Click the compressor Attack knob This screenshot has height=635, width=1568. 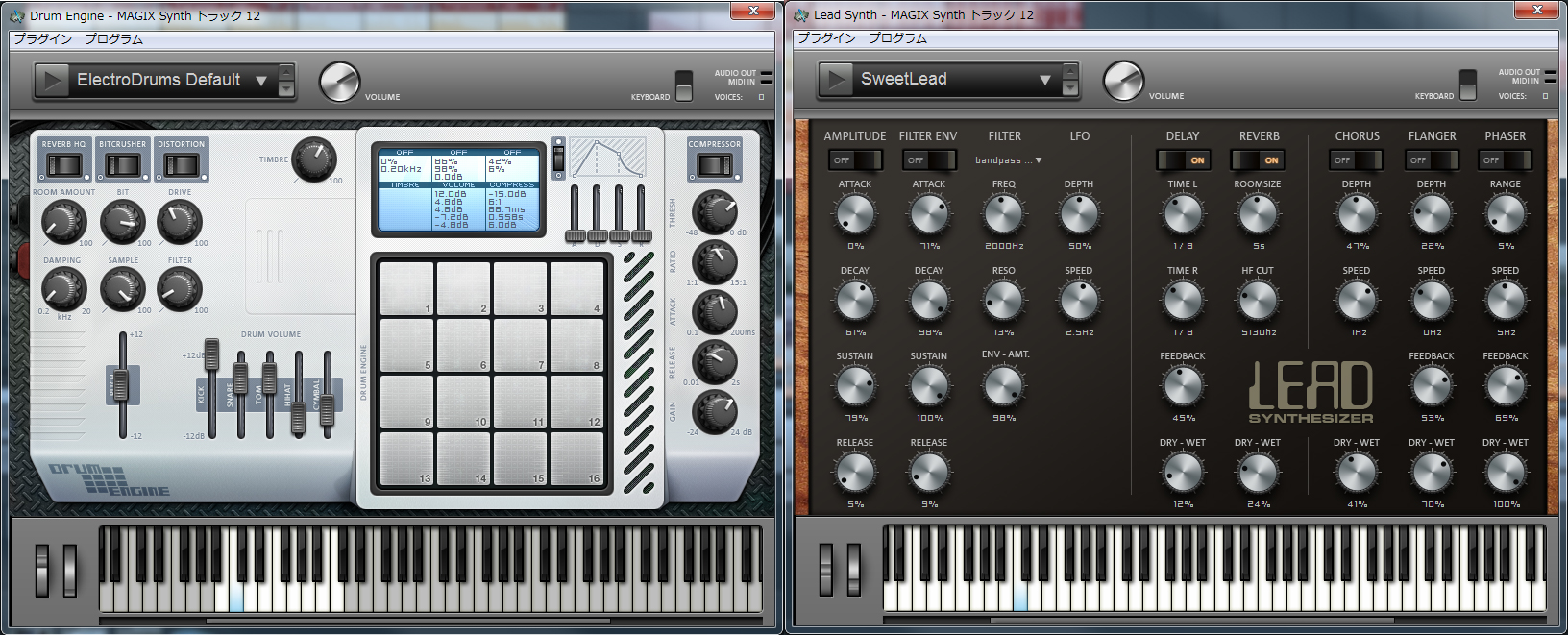pyautogui.click(x=715, y=311)
